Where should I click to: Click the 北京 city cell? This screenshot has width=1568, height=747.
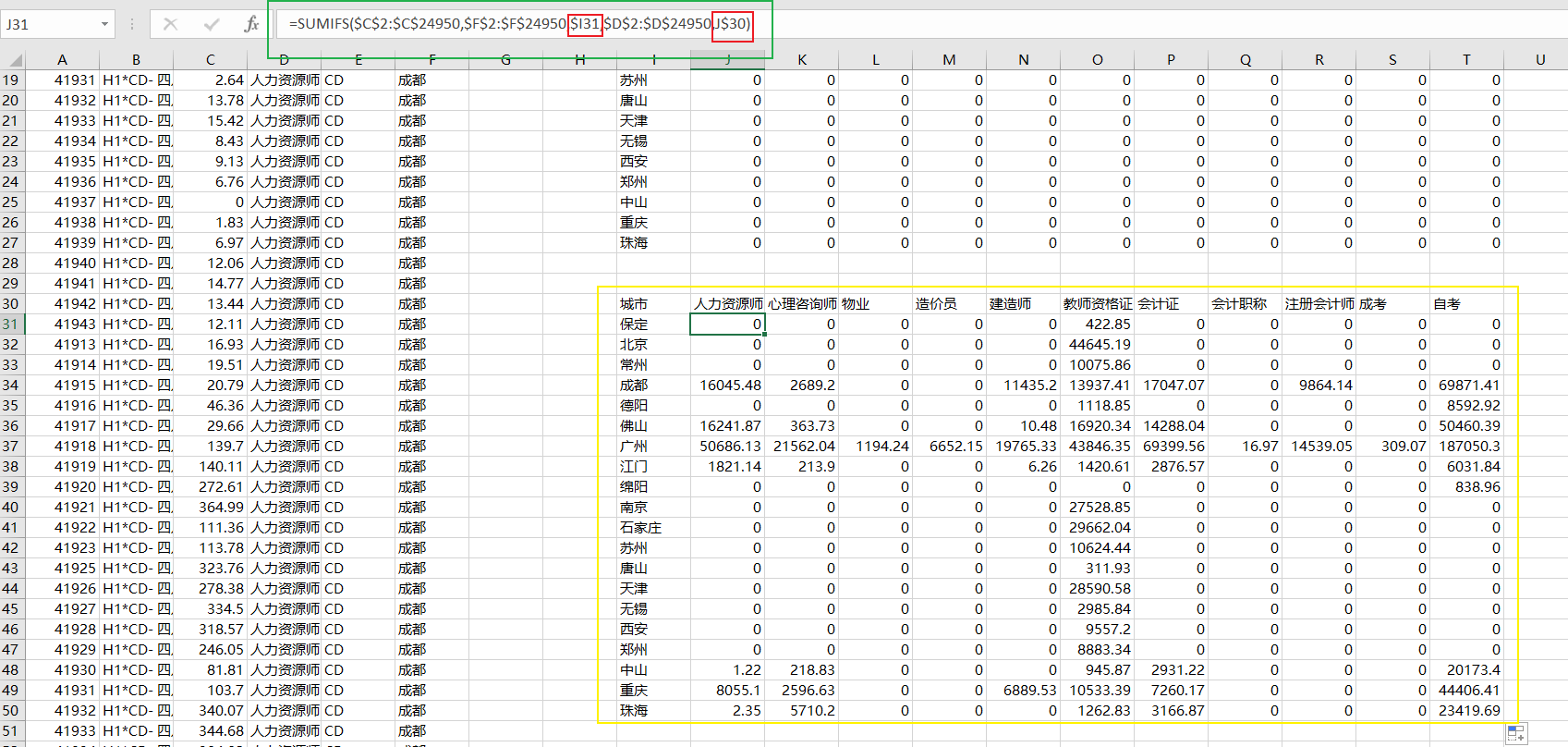[654, 345]
